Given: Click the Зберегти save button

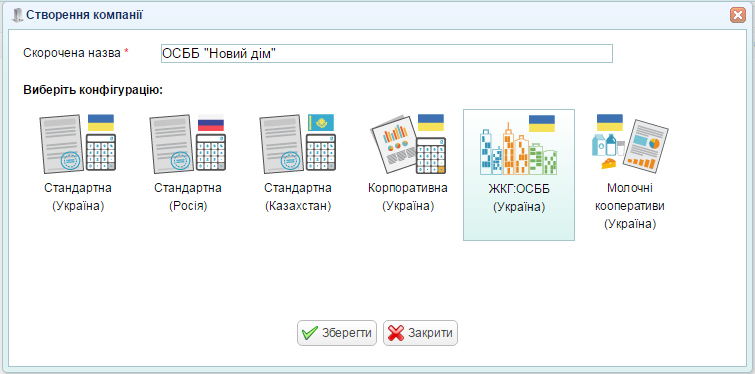Looking at the screenshot, I should [337, 333].
